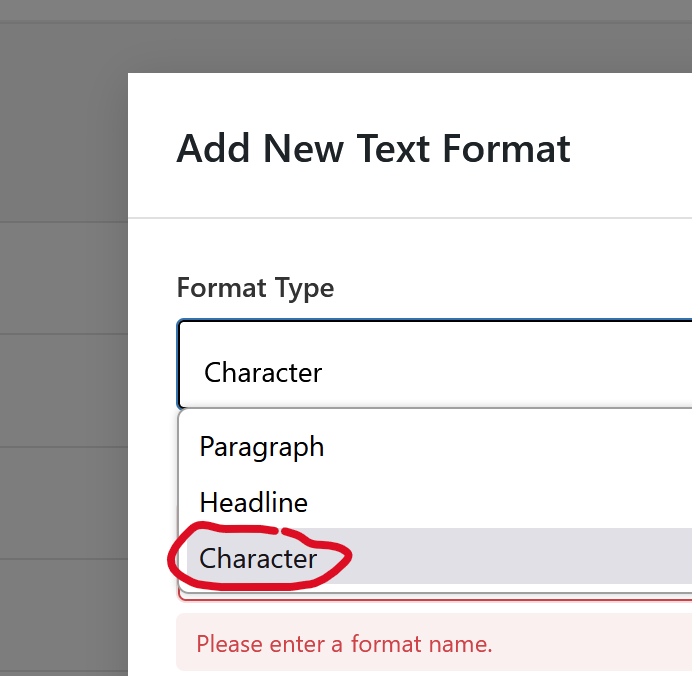Dismiss dialog via dimmed backdrop on left
Screen dimensions: 692x676
62,400
